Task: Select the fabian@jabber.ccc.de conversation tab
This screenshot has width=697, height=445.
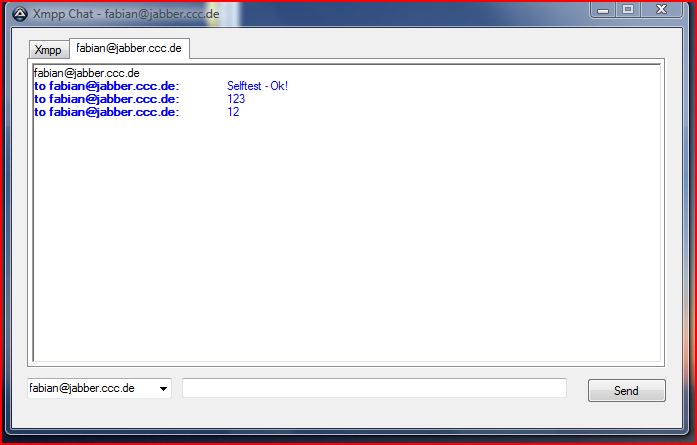Action: (129, 48)
